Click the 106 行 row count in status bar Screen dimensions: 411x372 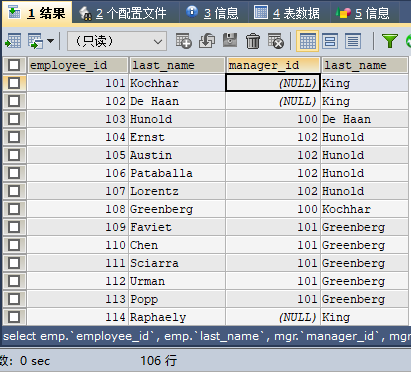(x=158, y=360)
